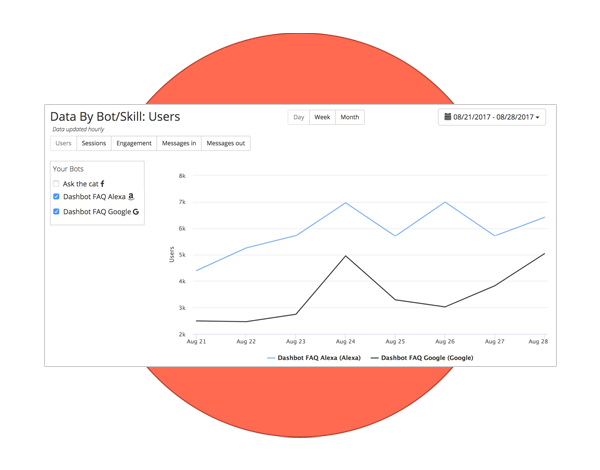Uncheck the Dashbot FAQ Alexa checkbox
Screen dimensions: 600x470
56,196
